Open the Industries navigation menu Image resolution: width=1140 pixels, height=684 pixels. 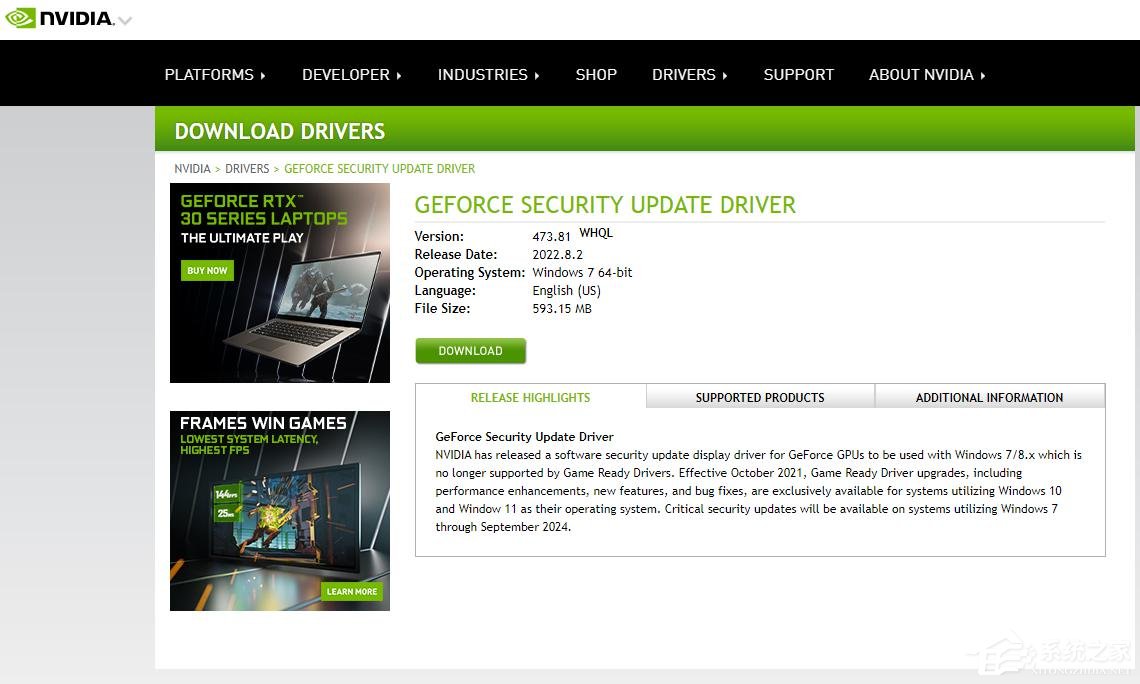click(x=488, y=75)
